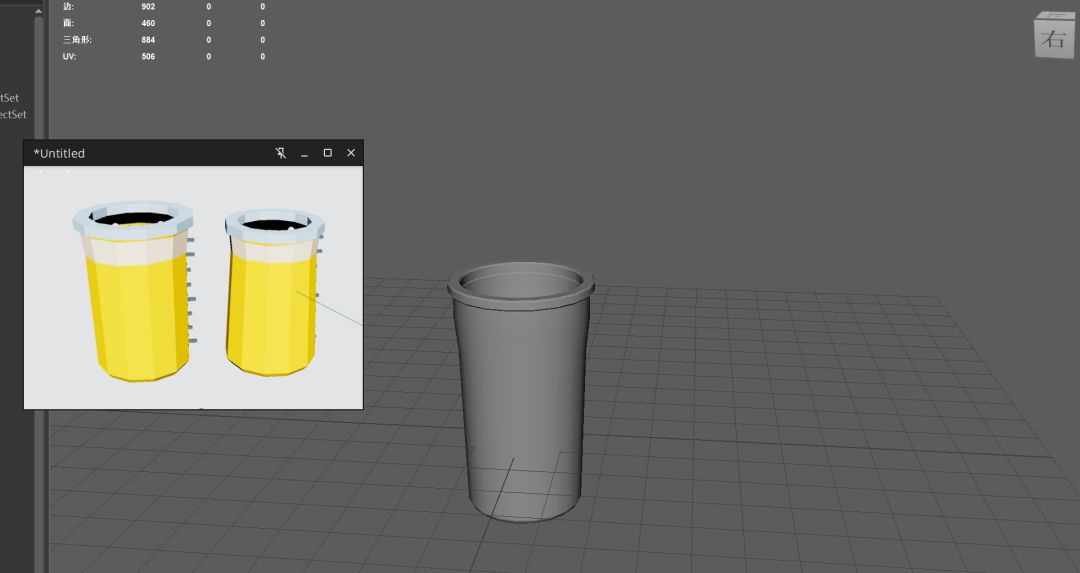Click the *Untitled window title bar

point(148,153)
